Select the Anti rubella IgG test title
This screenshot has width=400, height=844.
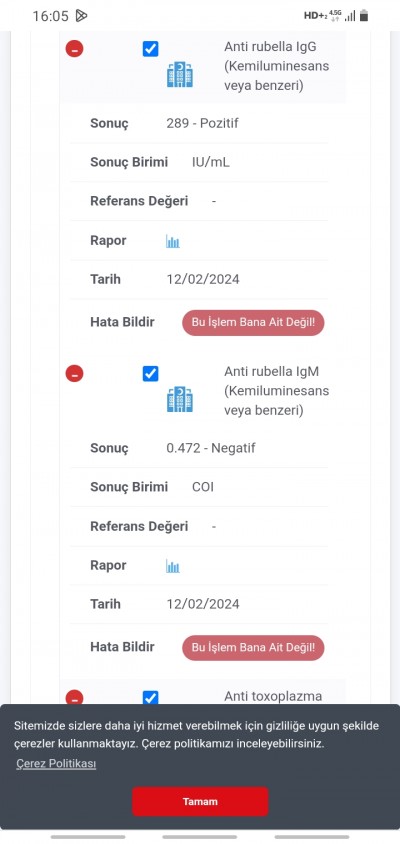[x=277, y=66]
